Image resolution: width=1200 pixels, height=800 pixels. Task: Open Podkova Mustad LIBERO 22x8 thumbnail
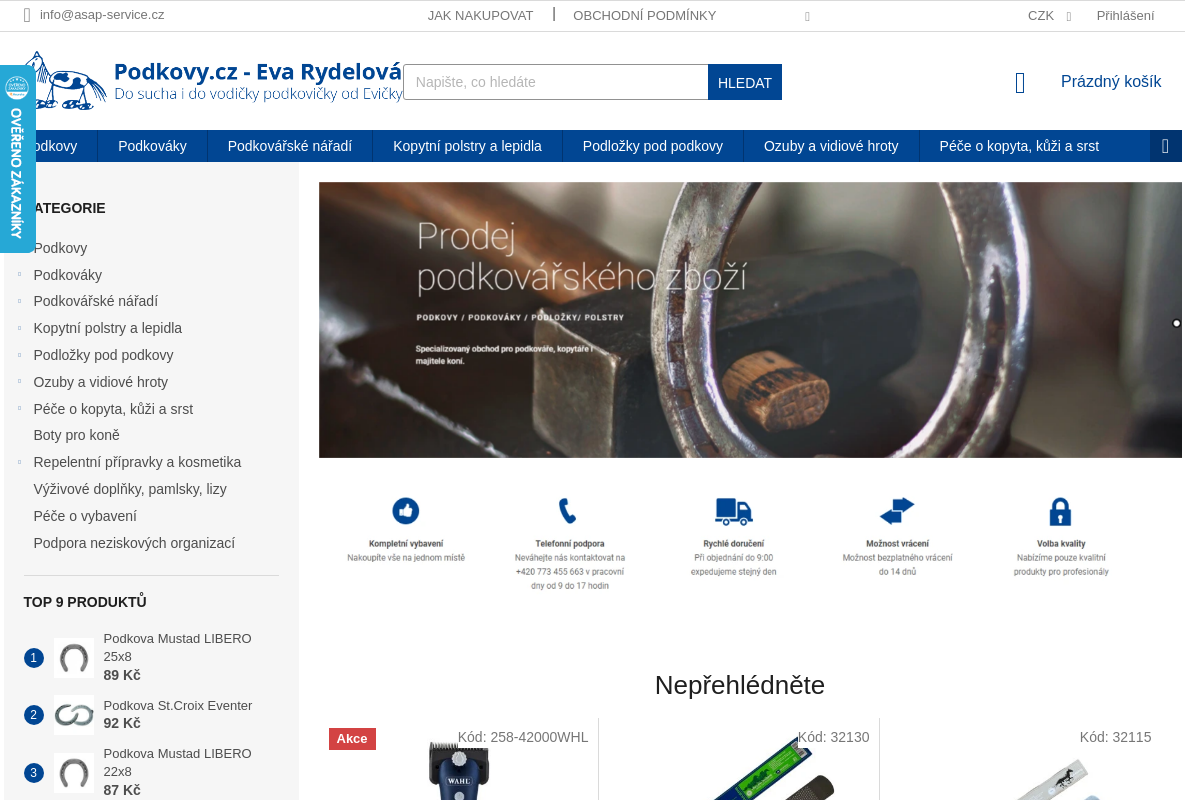[74, 773]
